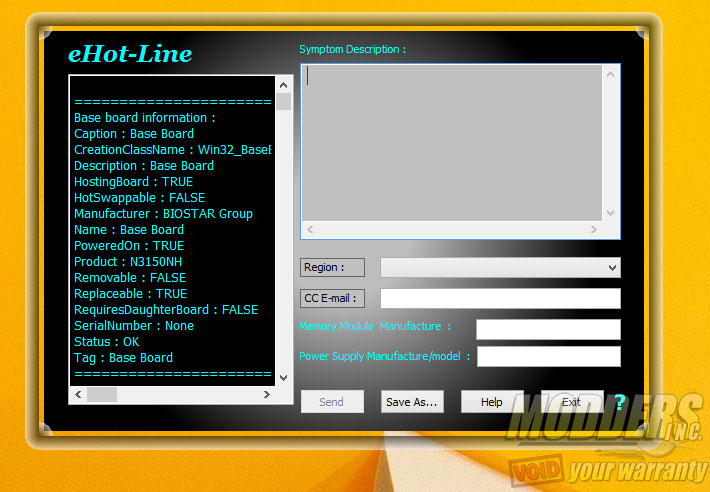Click the Symptom Description scroll right arrow
The height and width of the screenshot is (492, 710).
click(594, 229)
